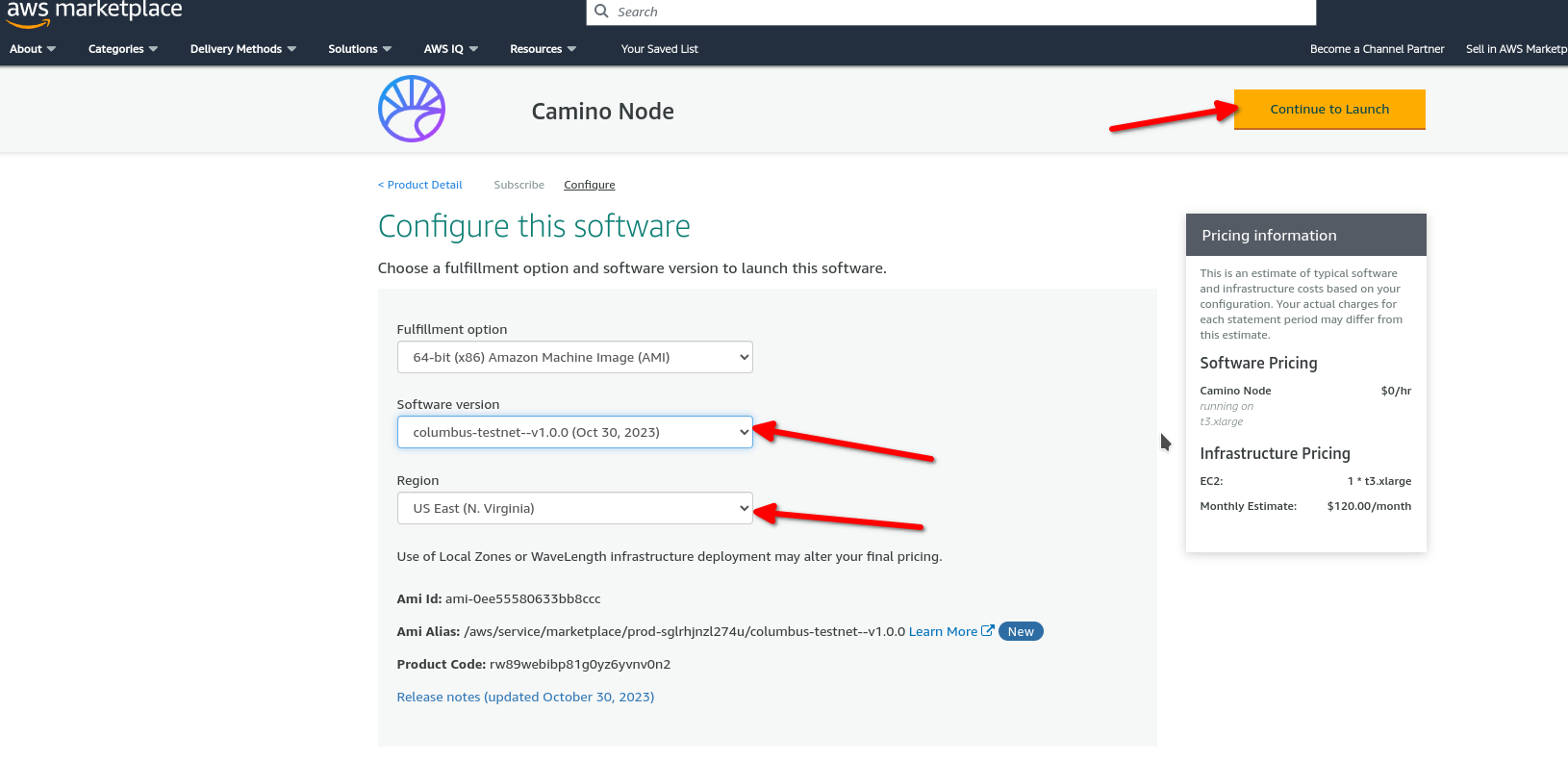Open the Resources menu
This screenshot has height=762, width=1568.
pos(543,49)
